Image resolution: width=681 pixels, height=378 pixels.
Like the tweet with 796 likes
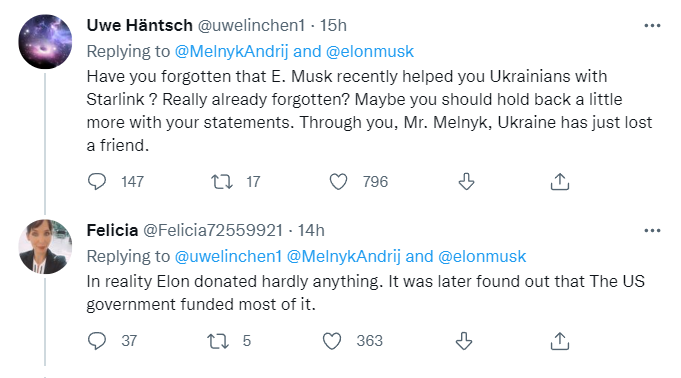coord(338,182)
